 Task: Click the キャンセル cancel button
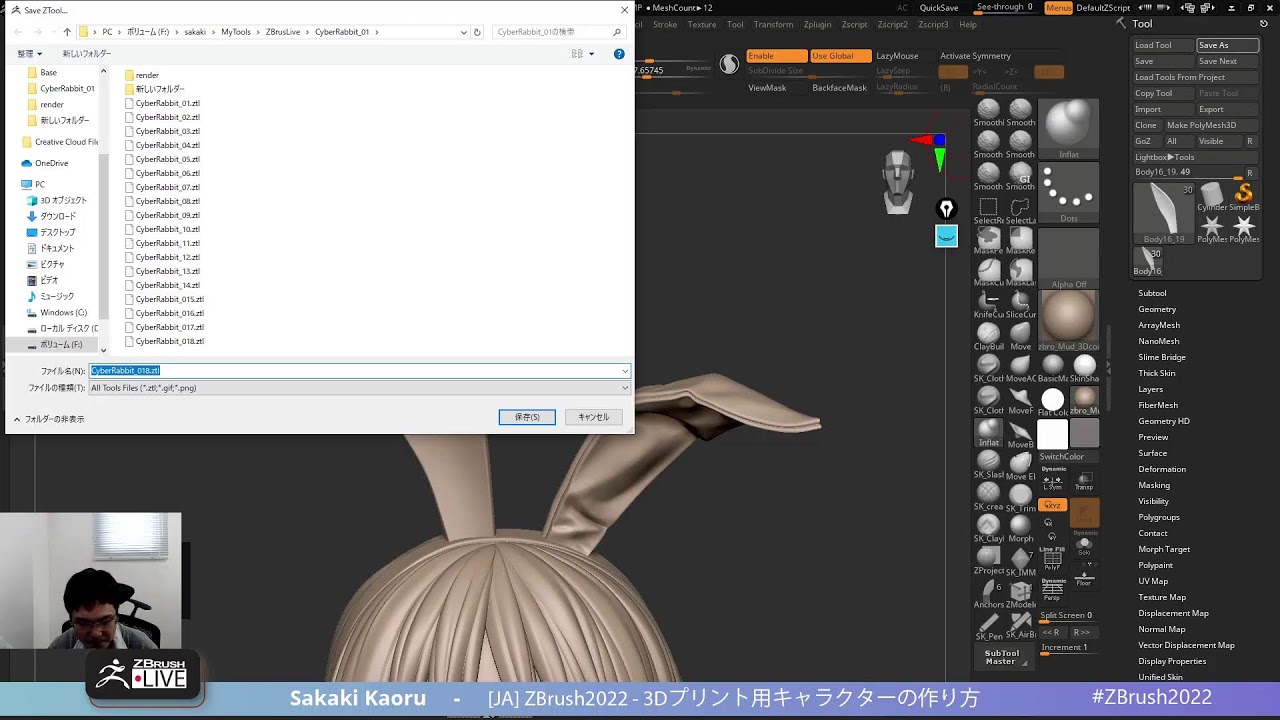coord(593,417)
